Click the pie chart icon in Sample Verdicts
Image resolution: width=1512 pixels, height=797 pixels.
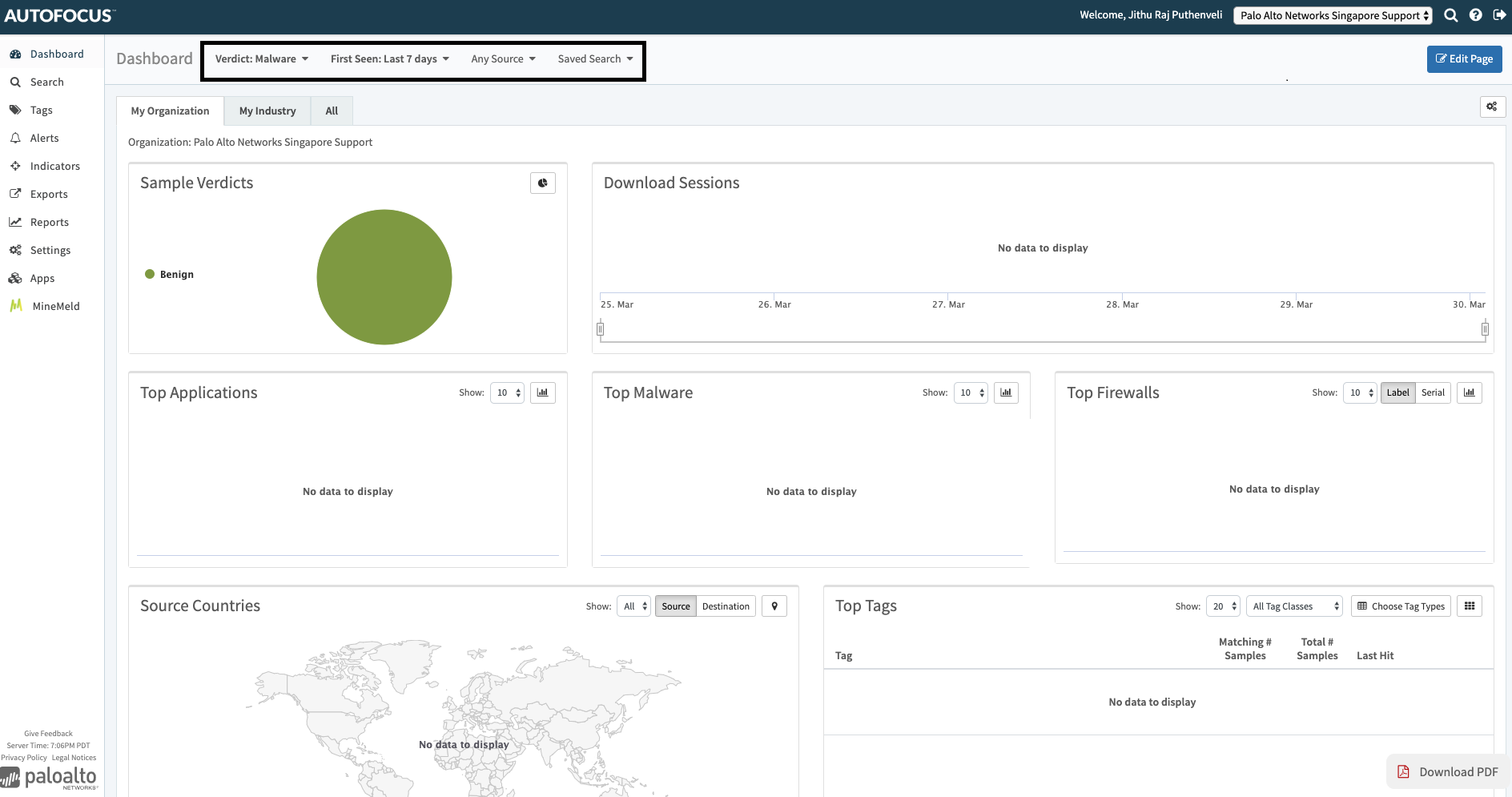tap(542, 183)
